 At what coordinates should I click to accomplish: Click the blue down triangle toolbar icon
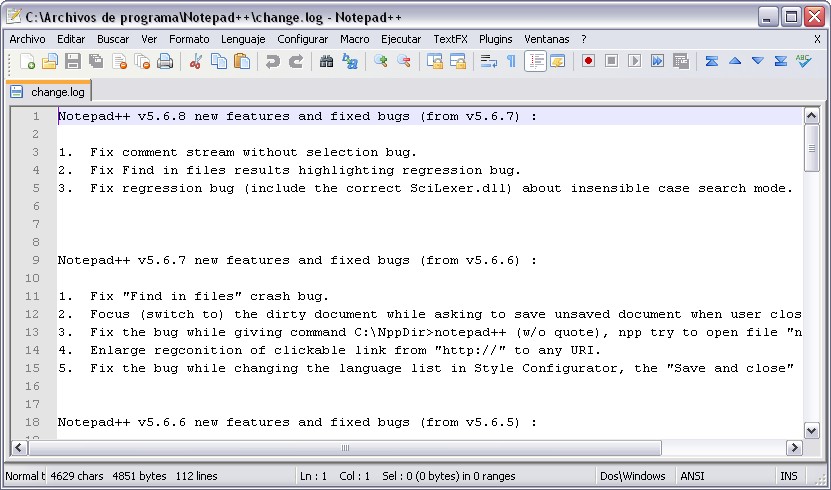(x=758, y=61)
